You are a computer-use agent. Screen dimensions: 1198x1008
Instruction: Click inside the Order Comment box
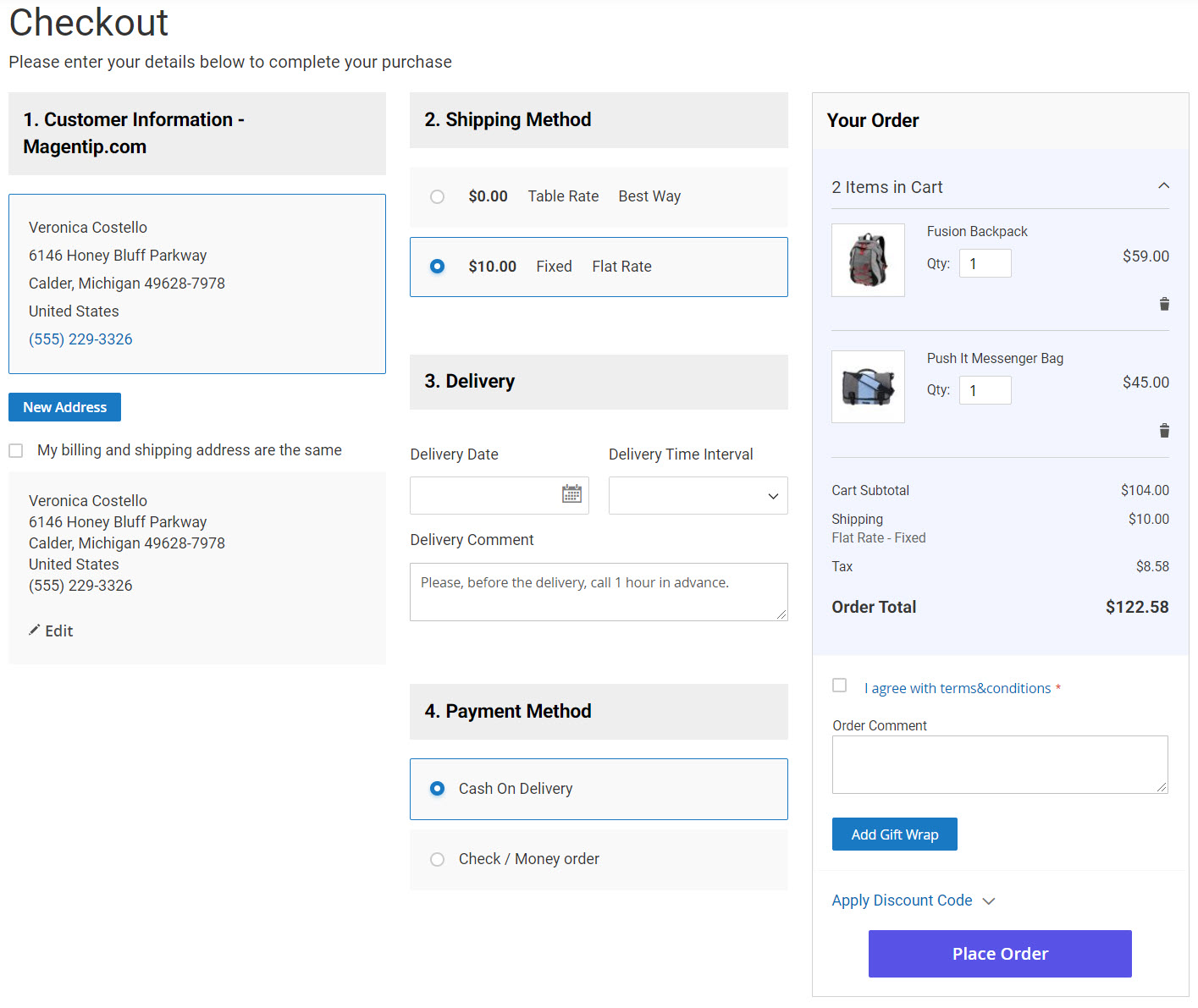(999, 763)
